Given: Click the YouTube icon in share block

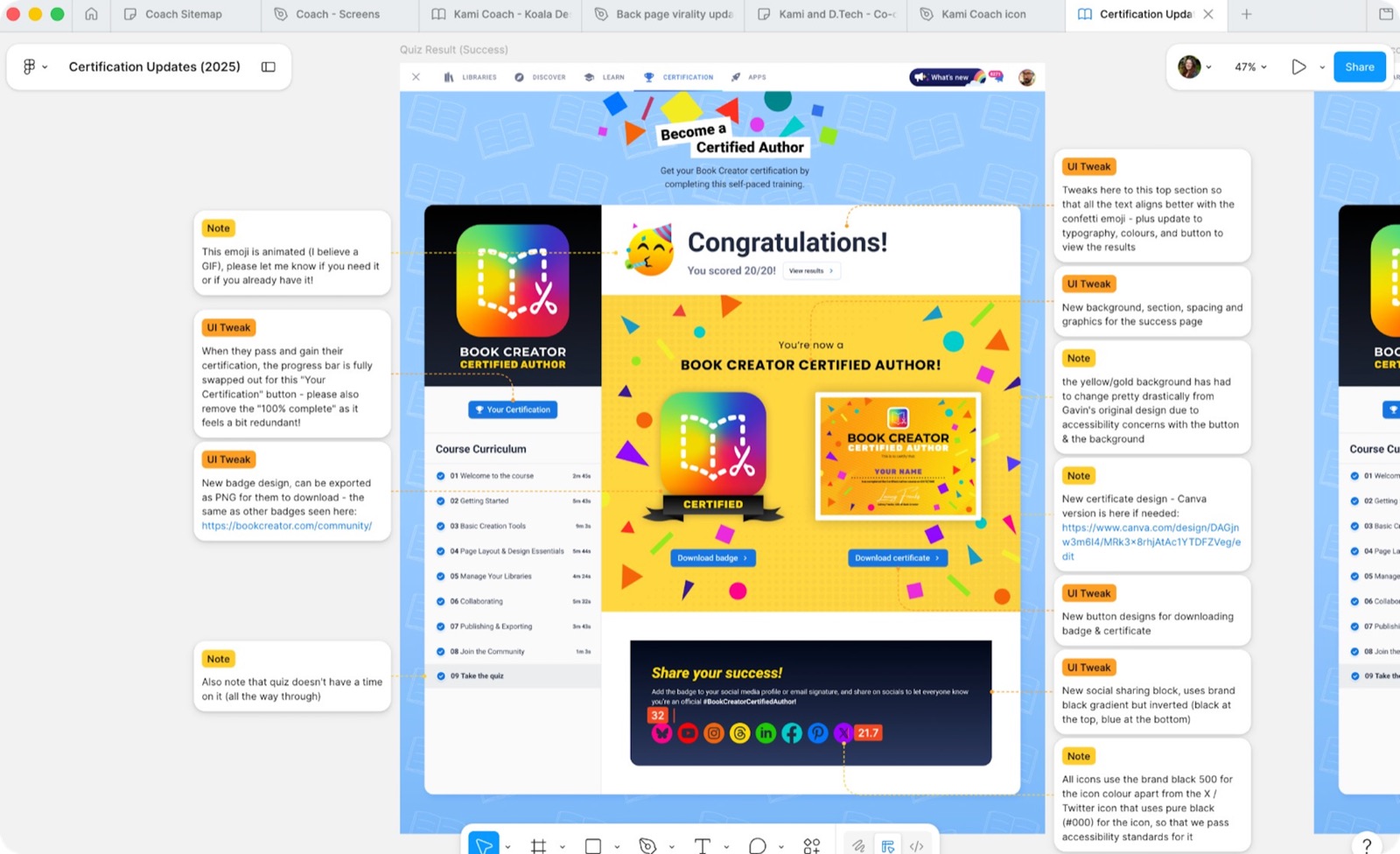Looking at the screenshot, I should [688, 733].
